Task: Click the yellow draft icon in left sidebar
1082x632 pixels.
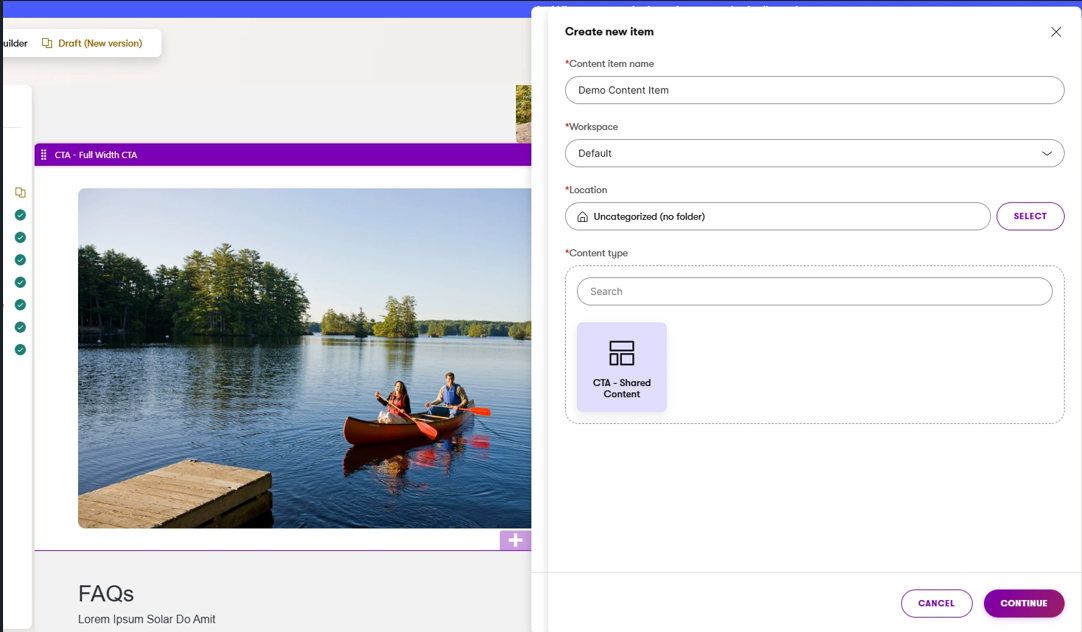Action: click(x=20, y=193)
